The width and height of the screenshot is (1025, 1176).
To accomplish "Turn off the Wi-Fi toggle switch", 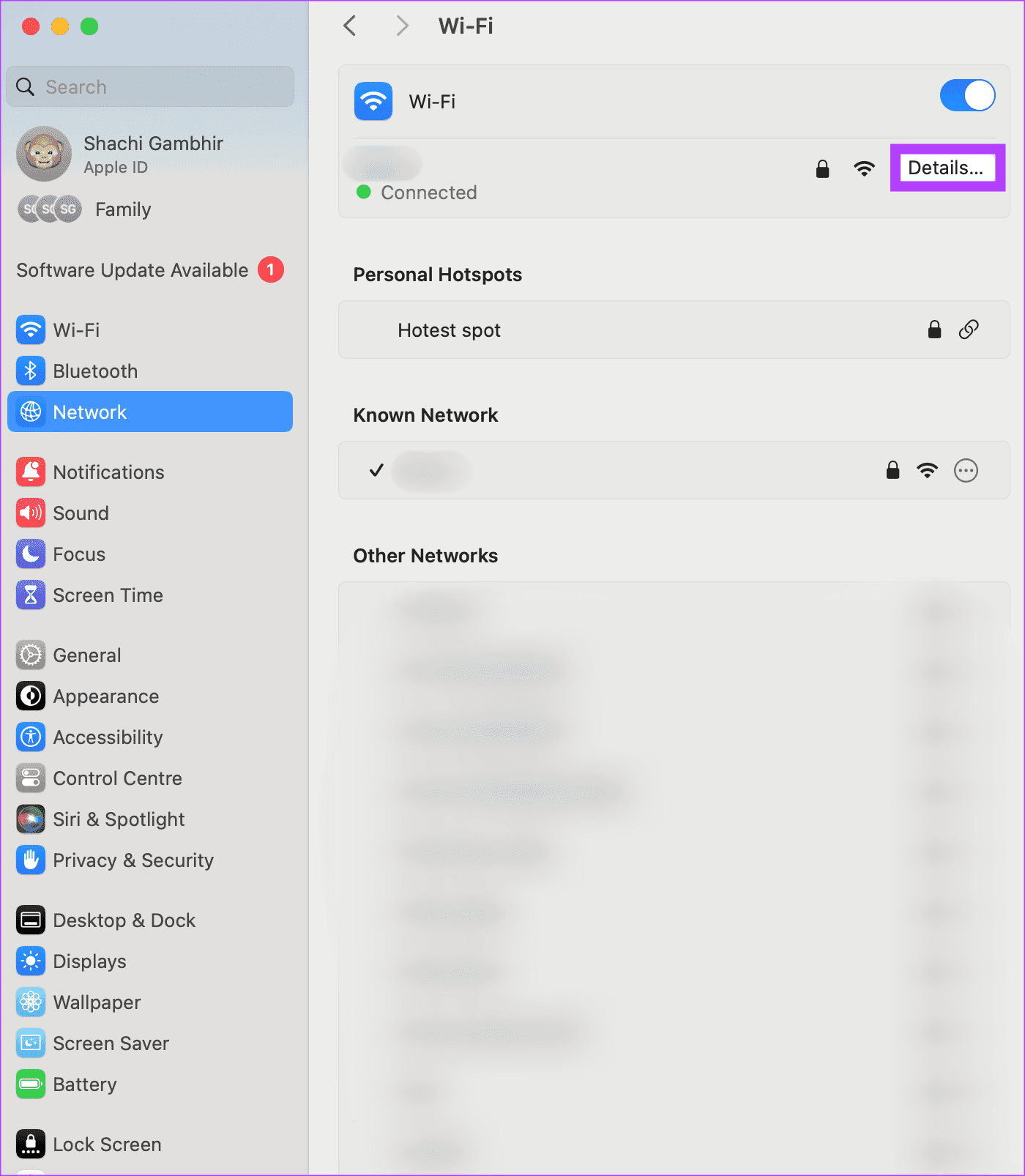I will 968,95.
